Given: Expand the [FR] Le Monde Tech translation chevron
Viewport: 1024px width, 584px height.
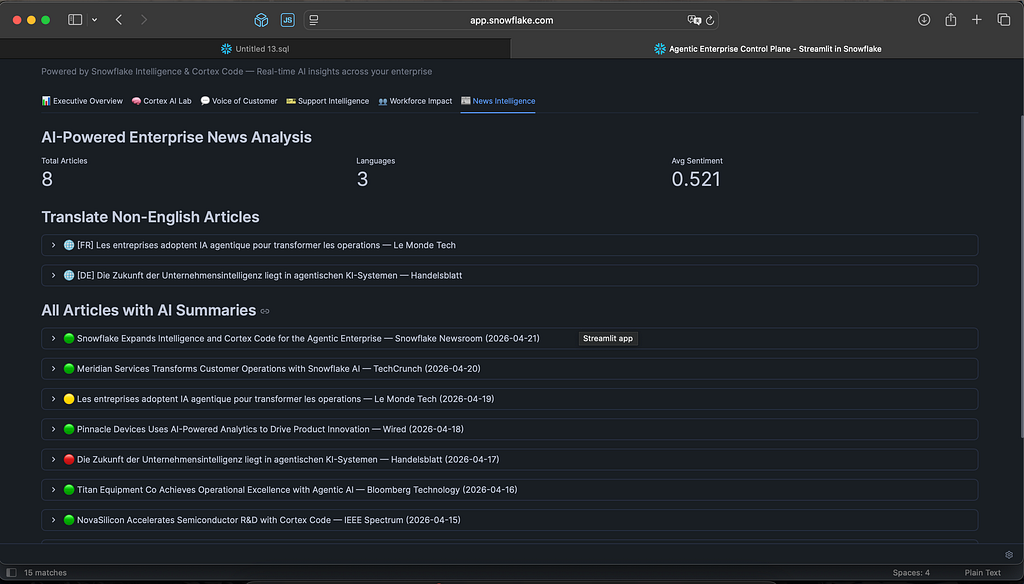Looking at the screenshot, I should (53, 245).
